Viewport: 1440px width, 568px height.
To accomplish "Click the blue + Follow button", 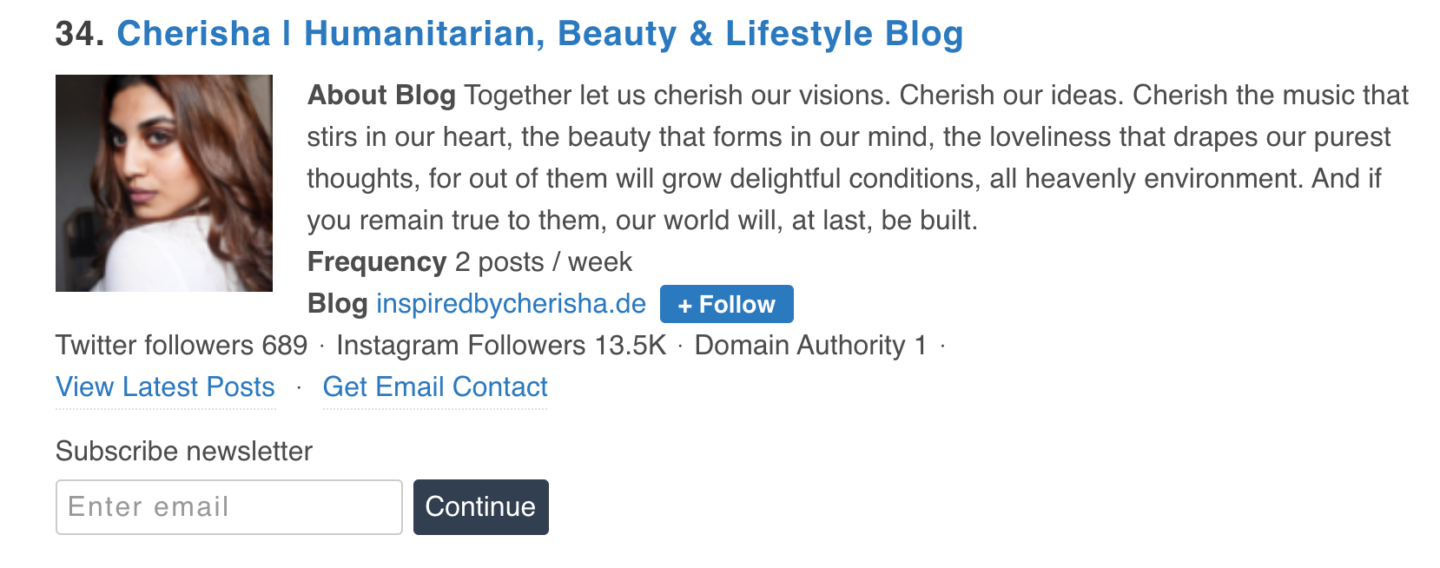I will tap(727, 304).
